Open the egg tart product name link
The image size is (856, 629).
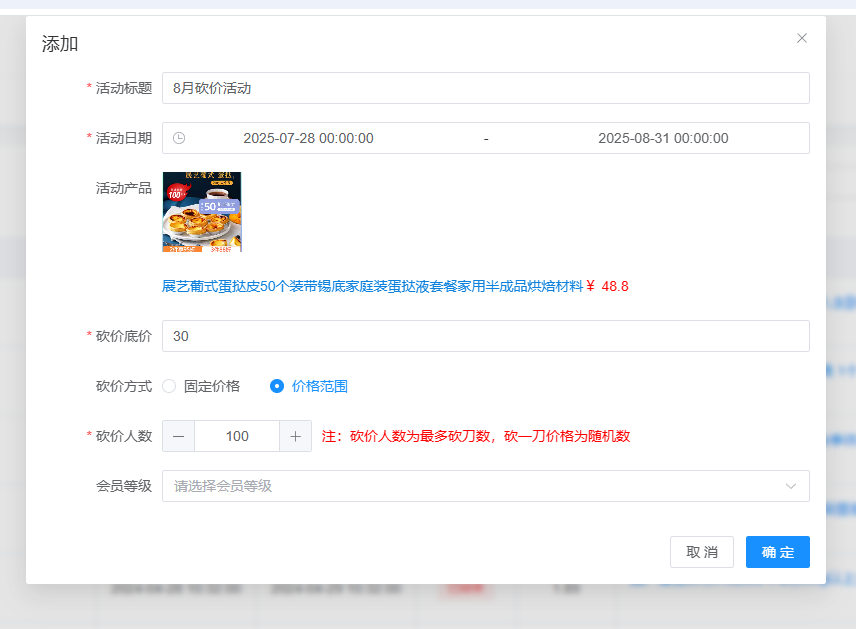pyautogui.click(x=372, y=286)
